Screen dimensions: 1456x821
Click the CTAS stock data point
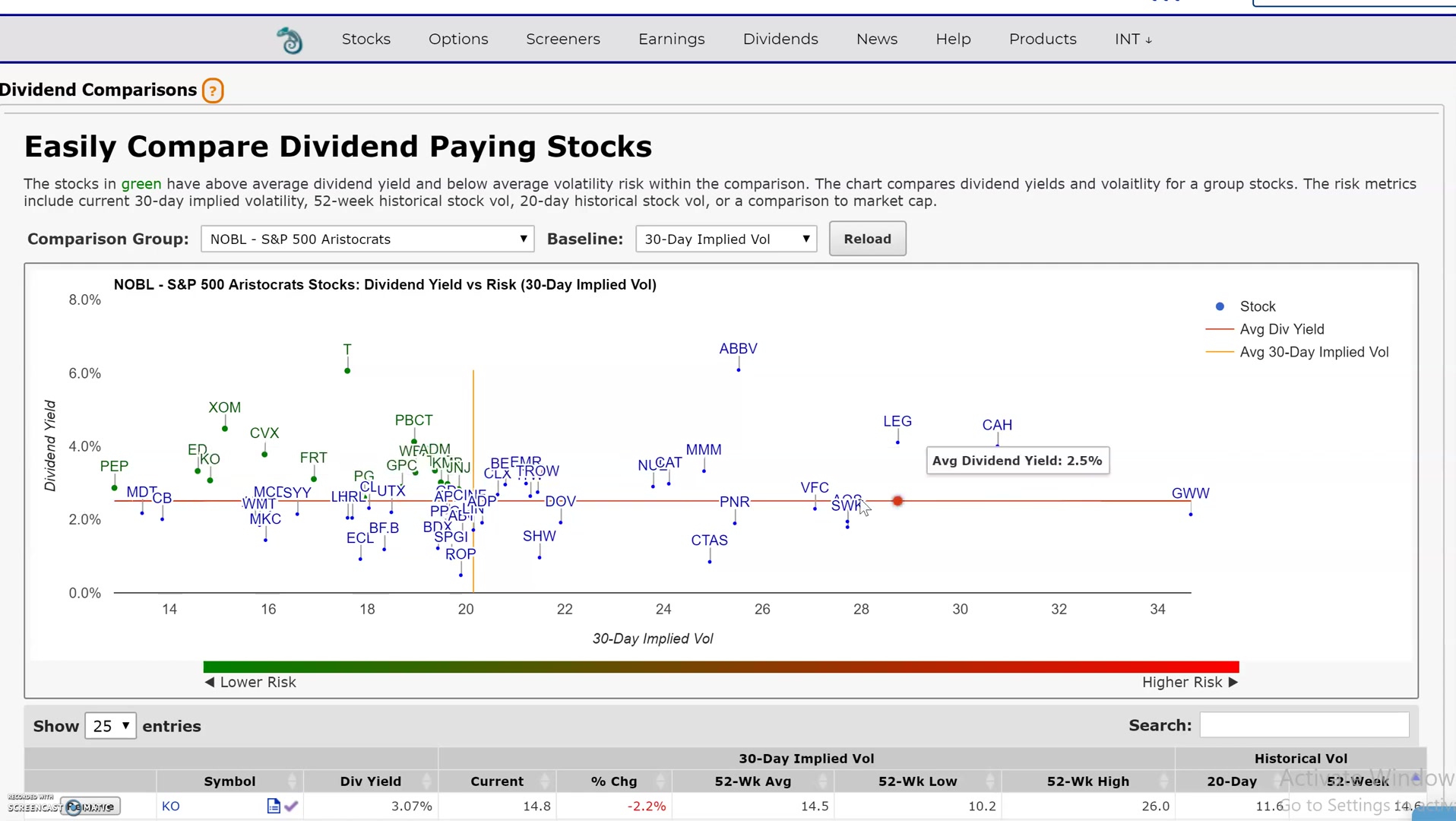(x=710, y=561)
